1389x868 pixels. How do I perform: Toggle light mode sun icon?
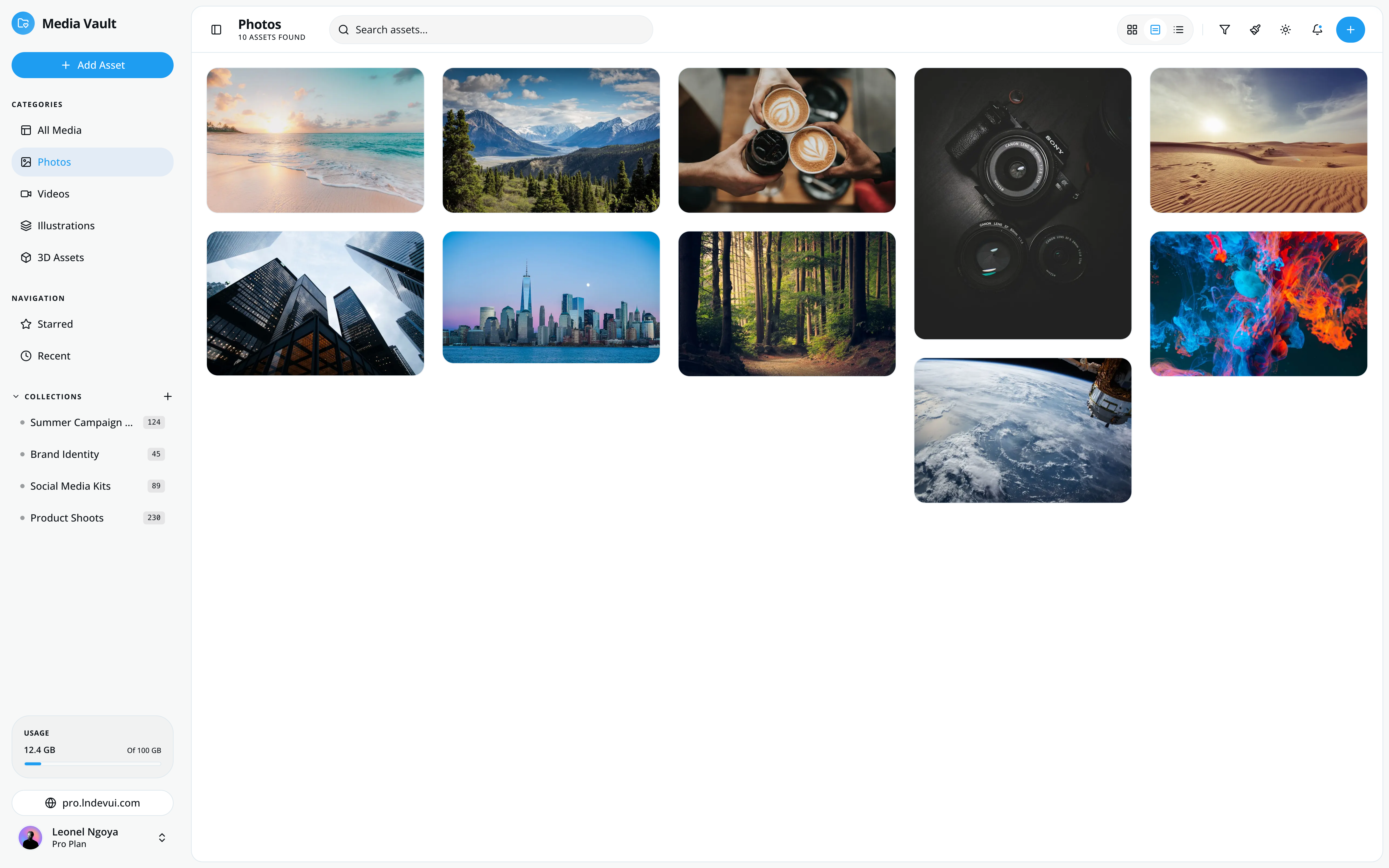tap(1286, 30)
